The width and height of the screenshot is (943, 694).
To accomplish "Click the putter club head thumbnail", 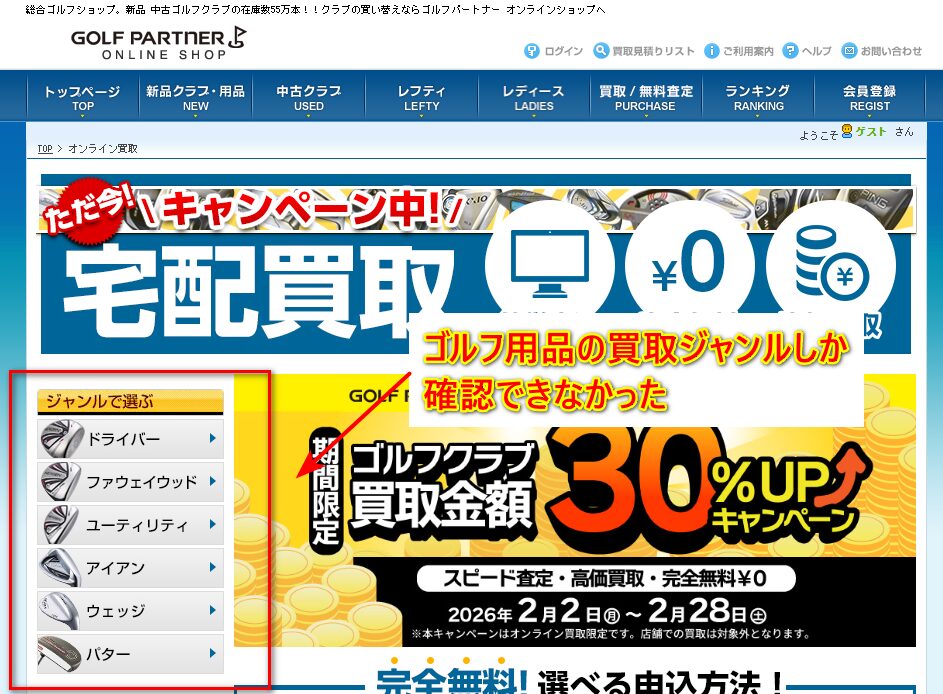I will 61,654.
